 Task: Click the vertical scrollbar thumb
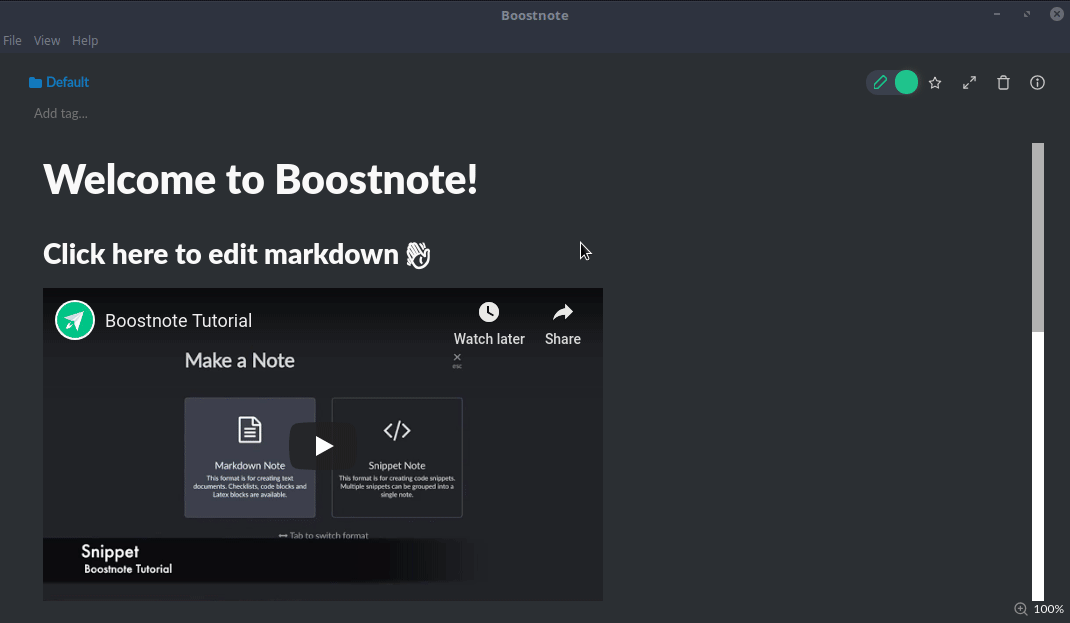pos(1038,237)
